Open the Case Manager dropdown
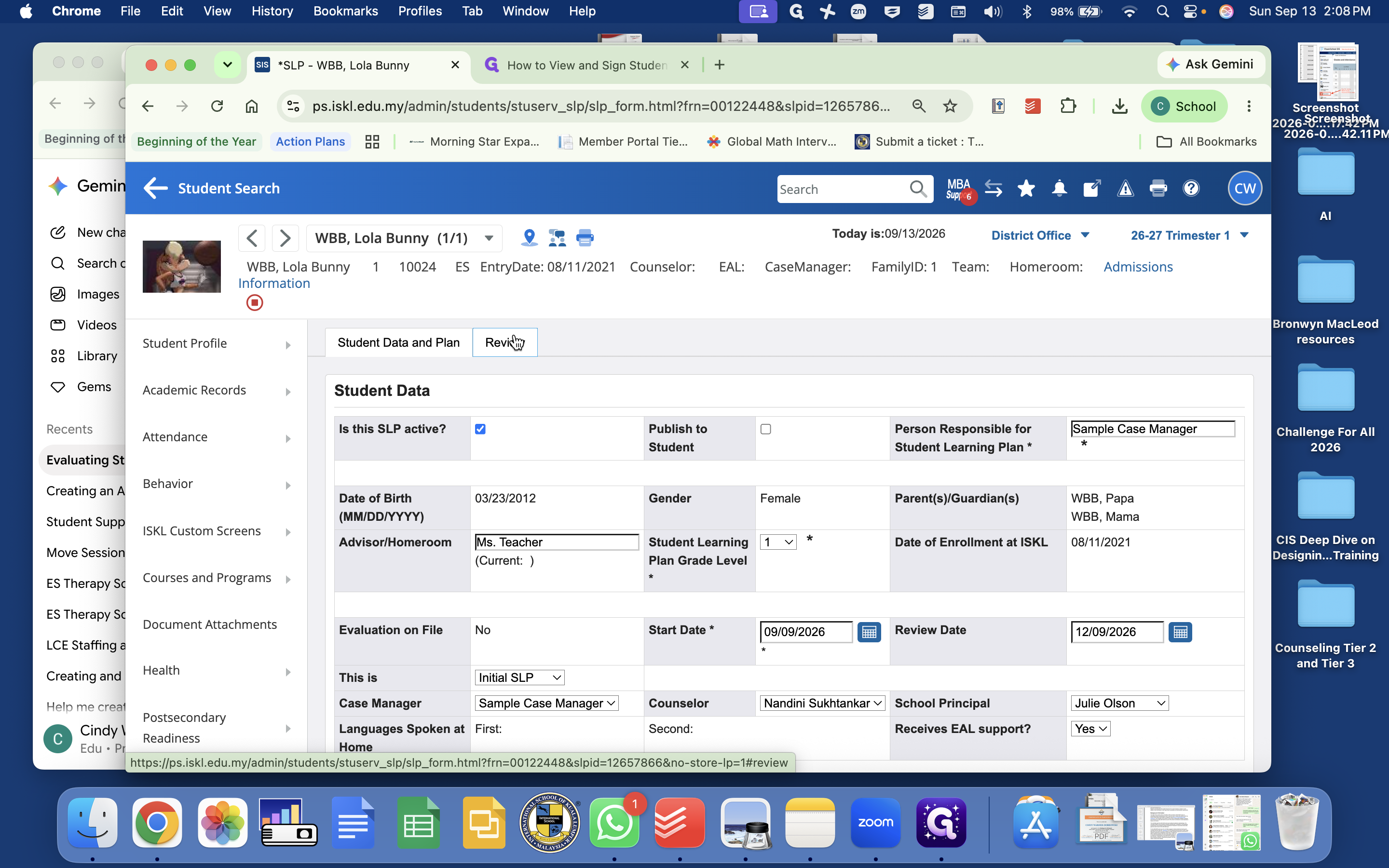1389x868 pixels. click(x=546, y=703)
